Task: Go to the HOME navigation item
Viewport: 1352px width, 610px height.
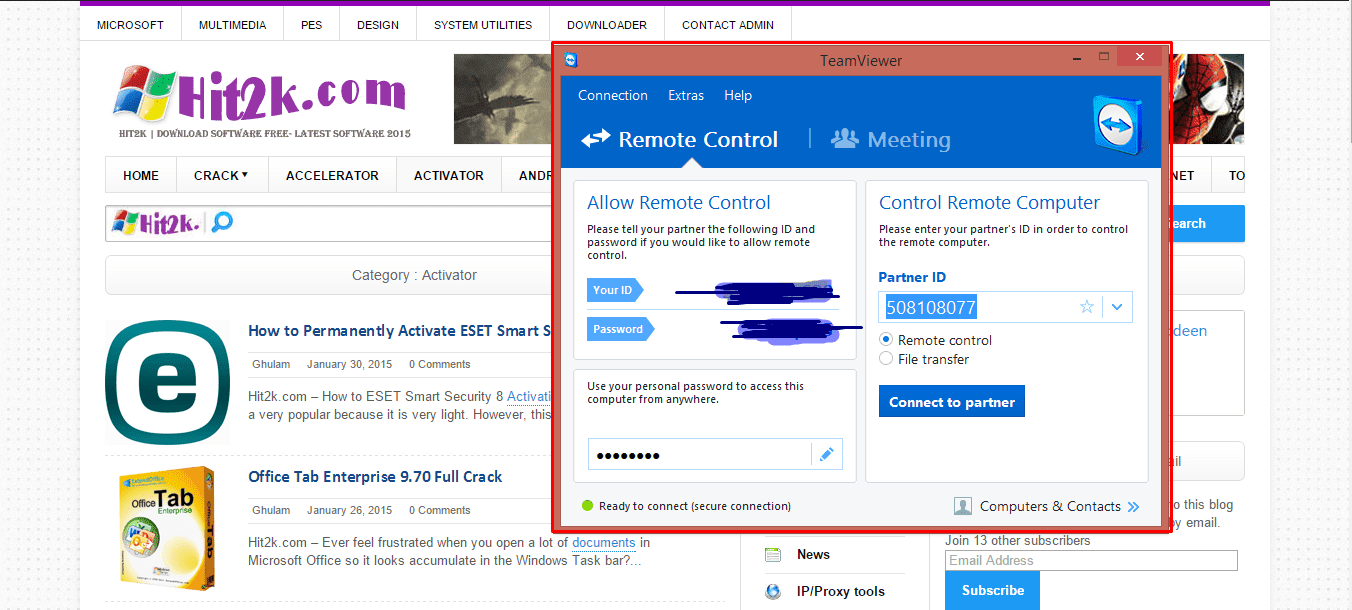Action: [141, 175]
